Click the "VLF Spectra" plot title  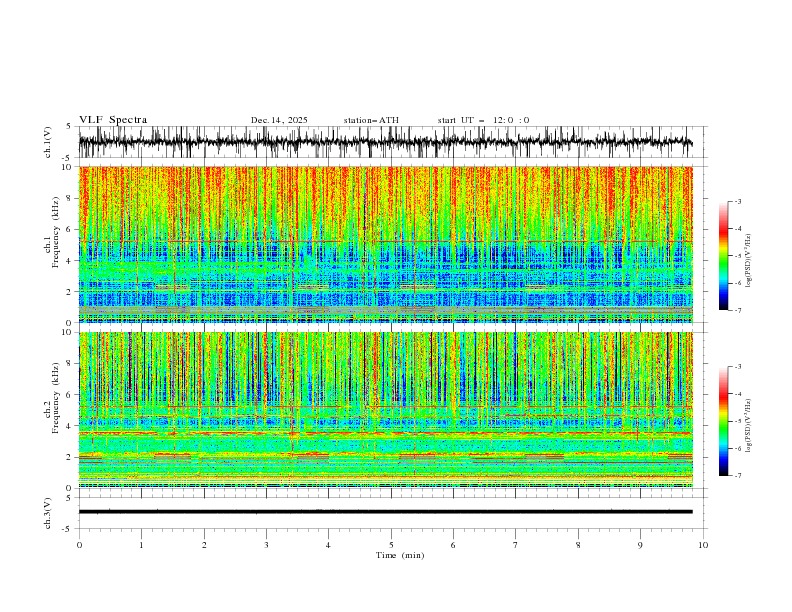click(113, 120)
